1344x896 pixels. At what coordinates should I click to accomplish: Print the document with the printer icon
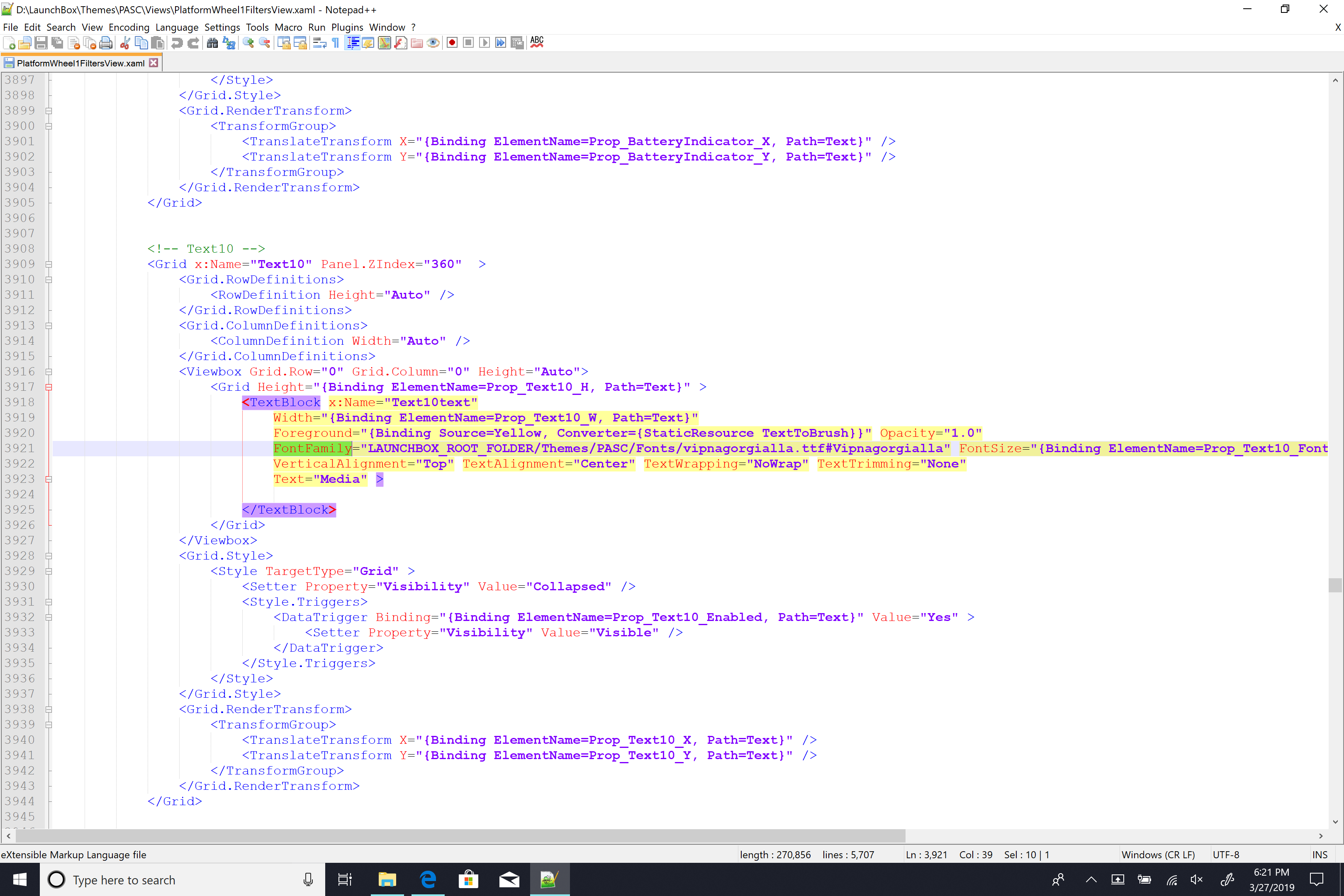point(106,43)
